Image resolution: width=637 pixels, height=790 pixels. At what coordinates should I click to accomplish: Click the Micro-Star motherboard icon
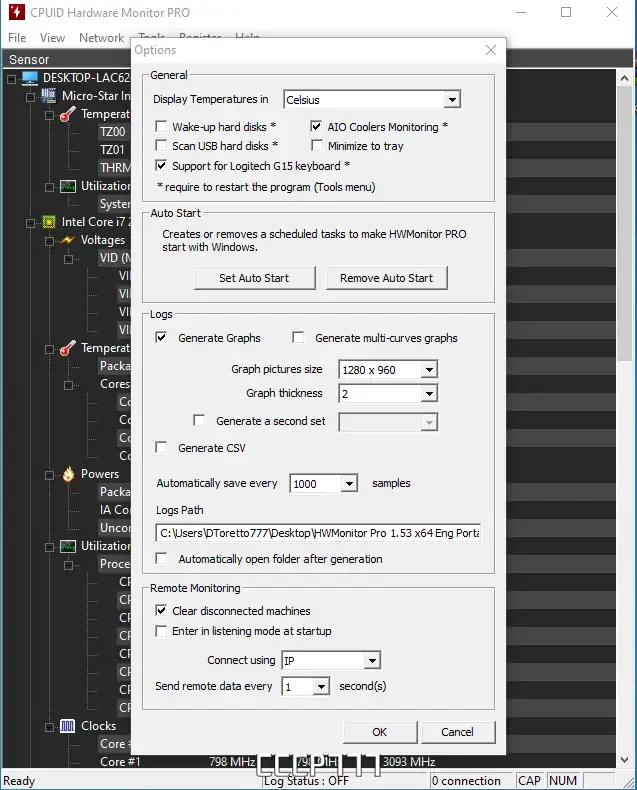coord(48,96)
